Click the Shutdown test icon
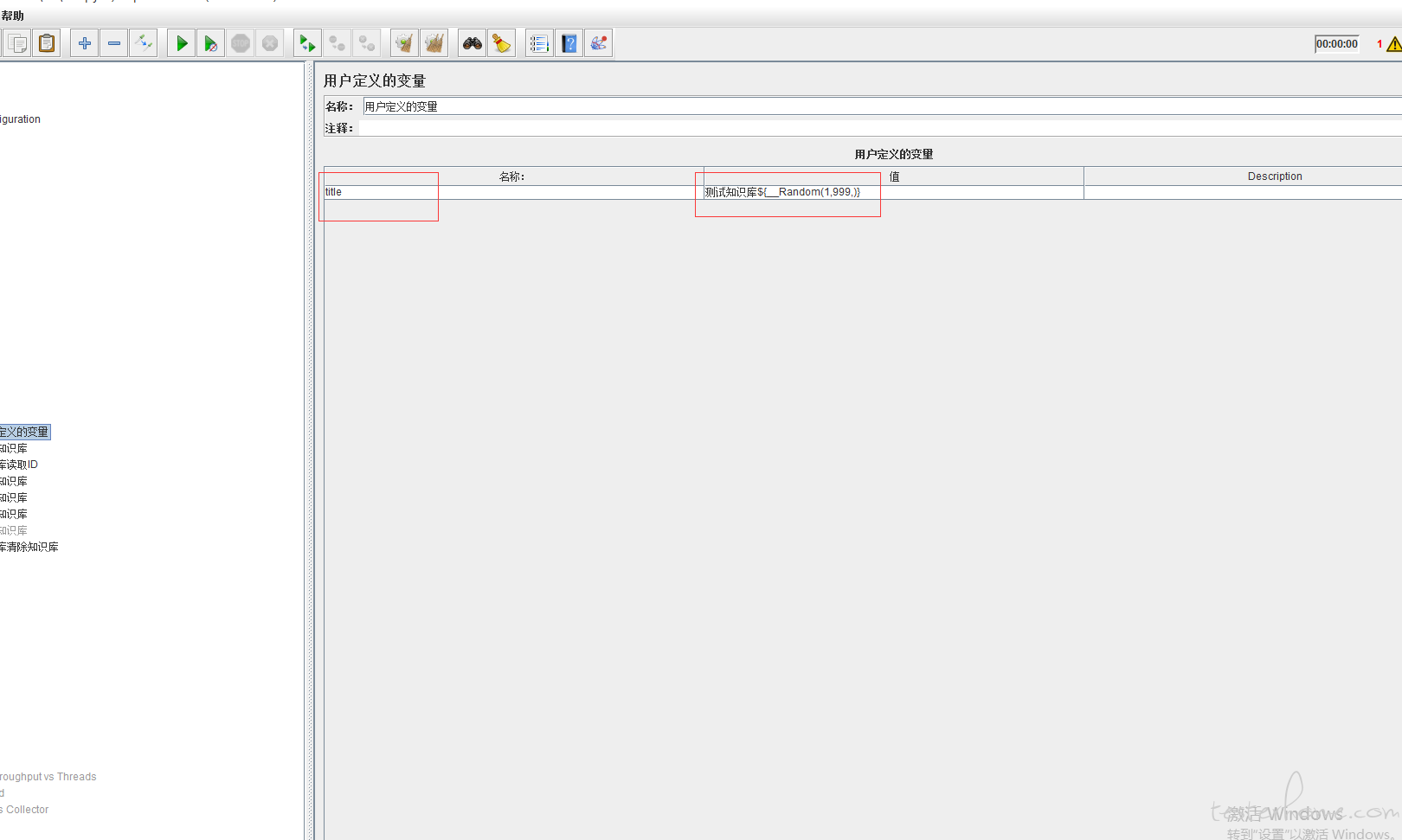The image size is (1402, 840). click(x=270, y=43)
